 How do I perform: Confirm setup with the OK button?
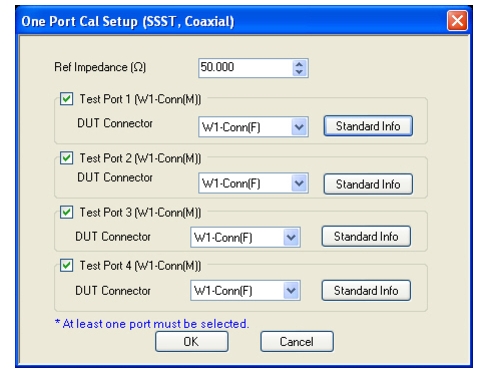click(x=192, y=341)
